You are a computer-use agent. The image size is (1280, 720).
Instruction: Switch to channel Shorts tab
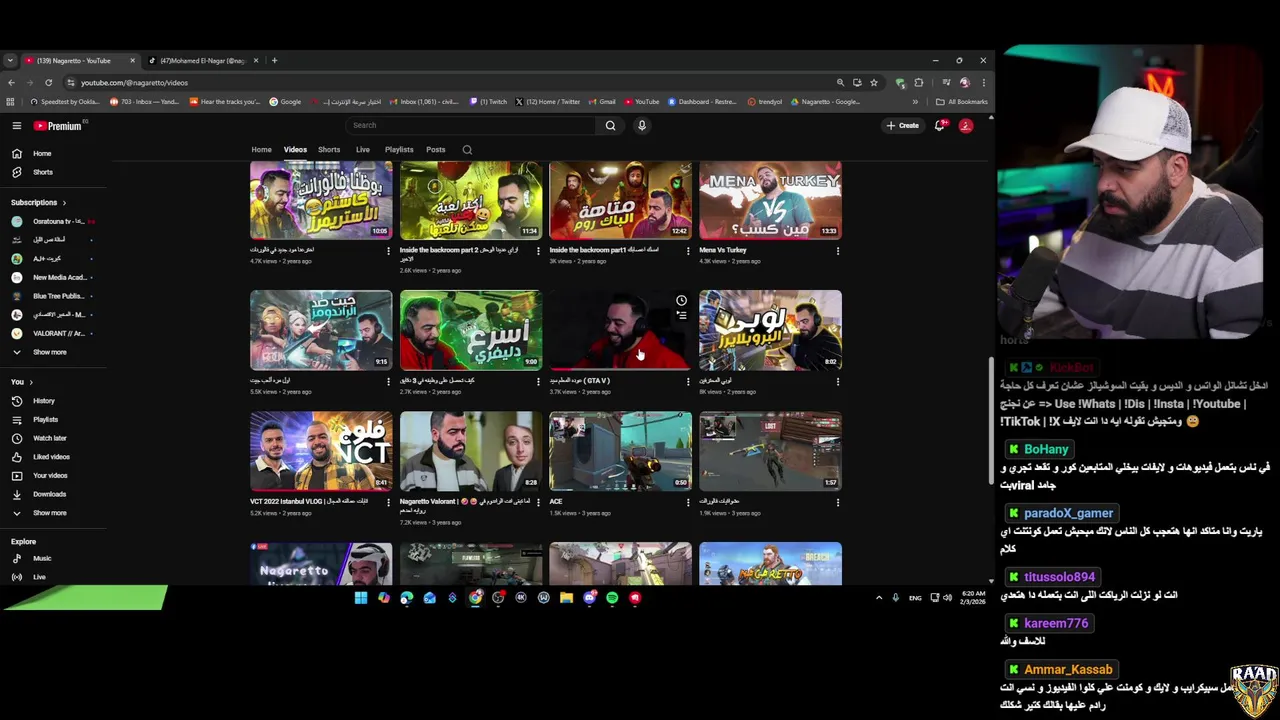[329, 150]
